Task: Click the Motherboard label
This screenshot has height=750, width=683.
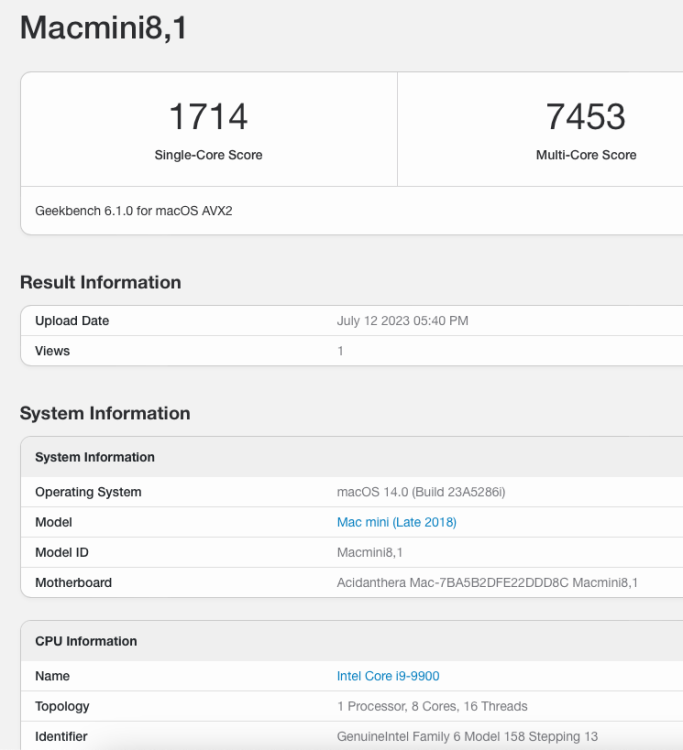Action: point(73,583)
